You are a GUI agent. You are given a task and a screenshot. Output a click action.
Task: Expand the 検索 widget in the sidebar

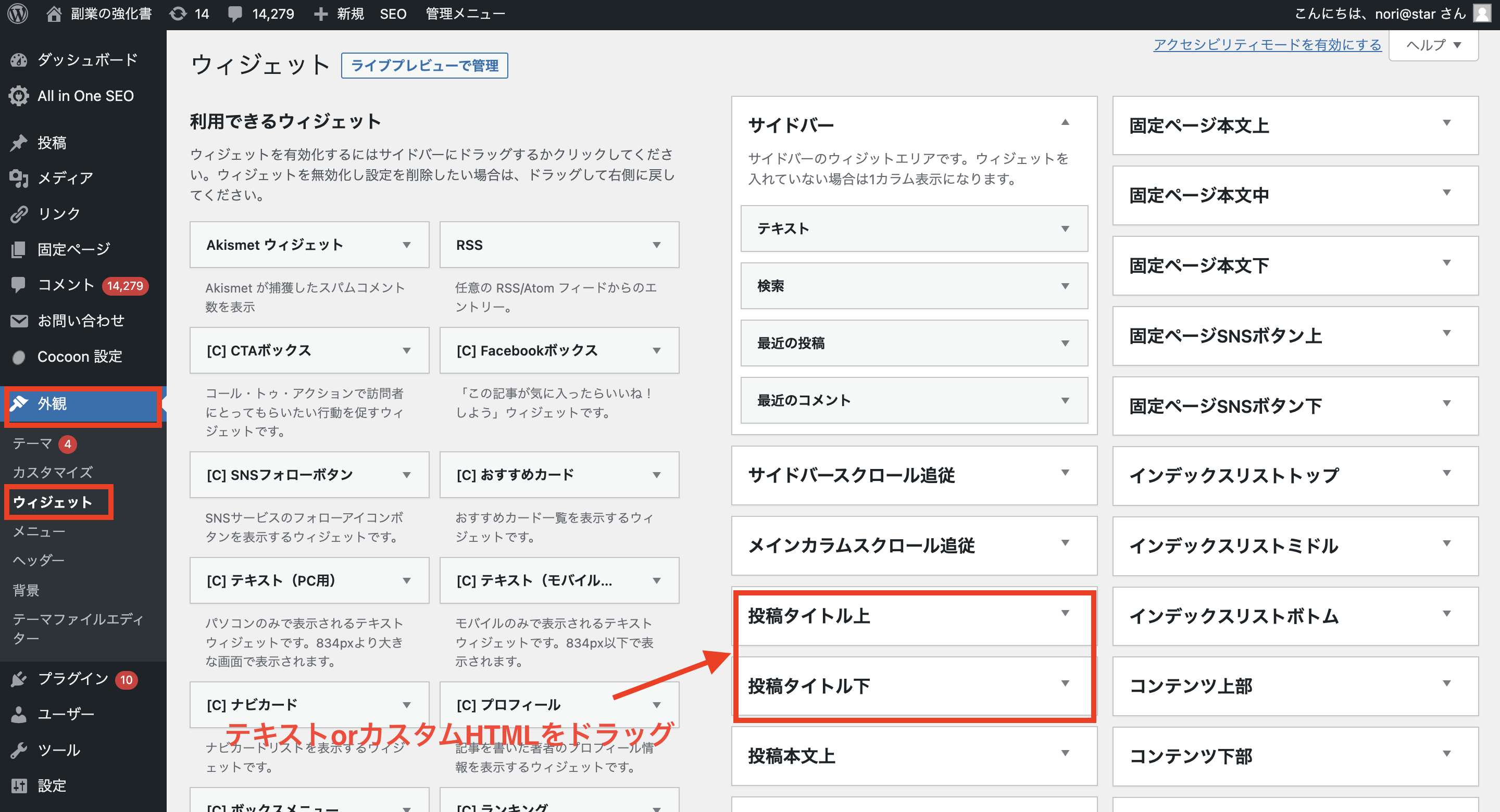(1065, 286)
